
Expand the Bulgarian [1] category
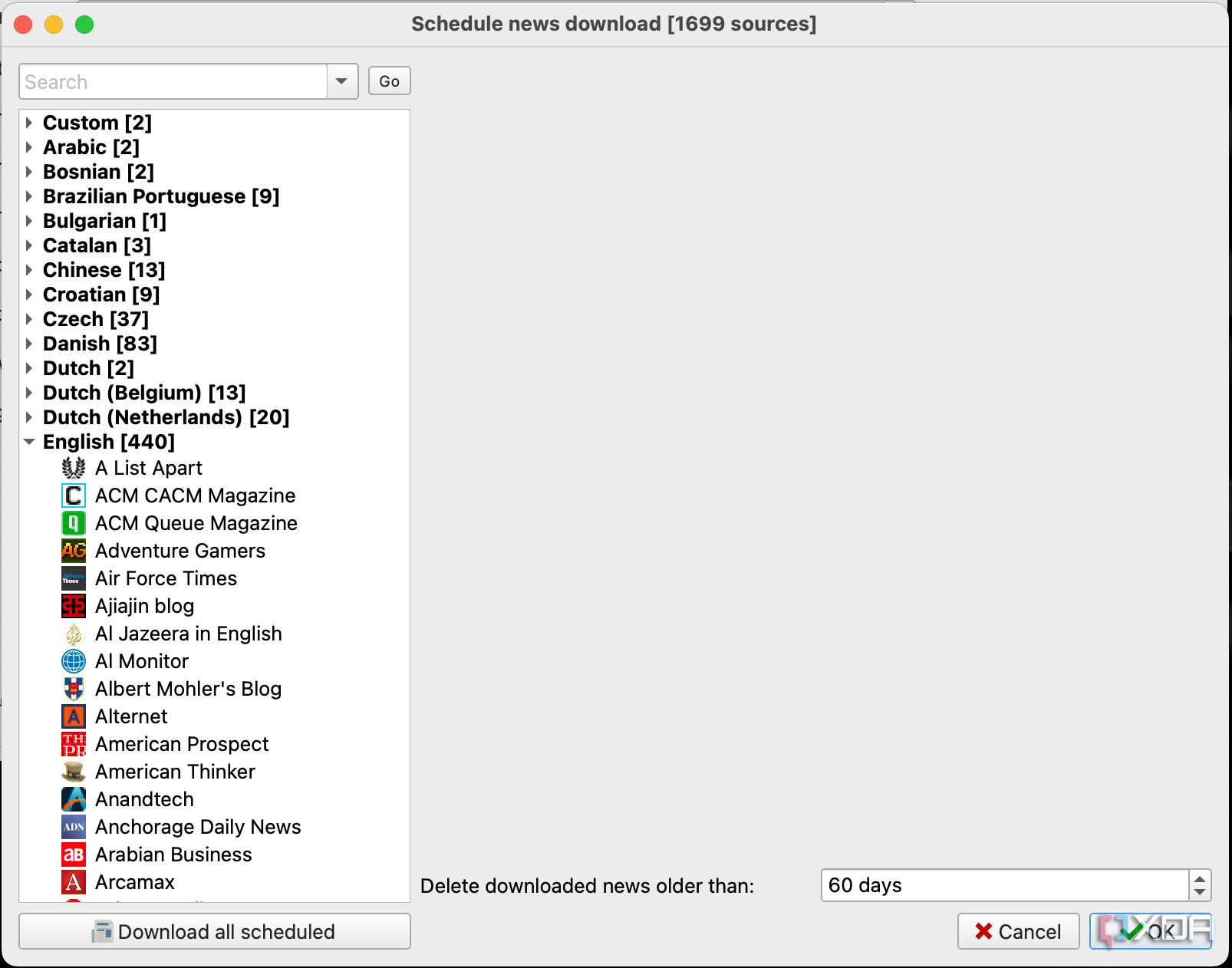point(29,221)
